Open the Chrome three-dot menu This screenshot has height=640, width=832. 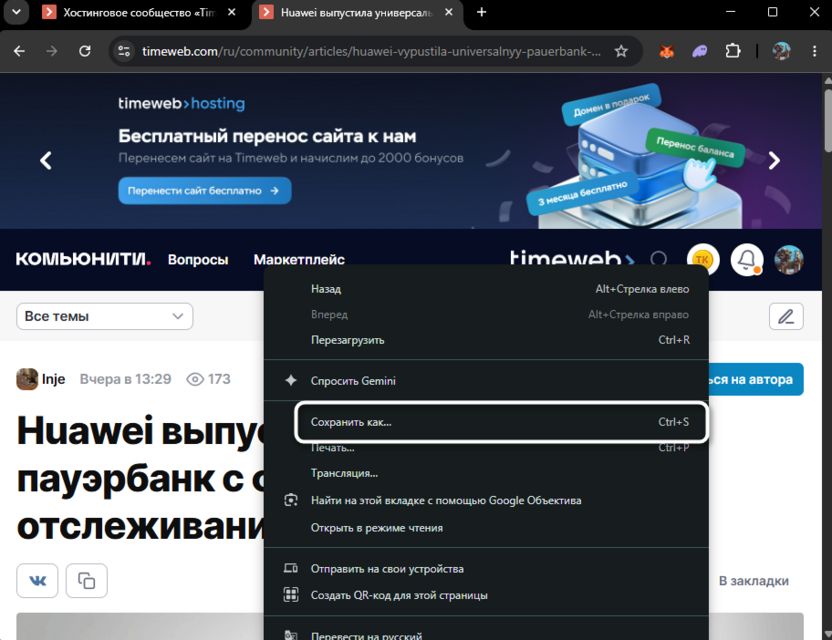tap(814, 51)
